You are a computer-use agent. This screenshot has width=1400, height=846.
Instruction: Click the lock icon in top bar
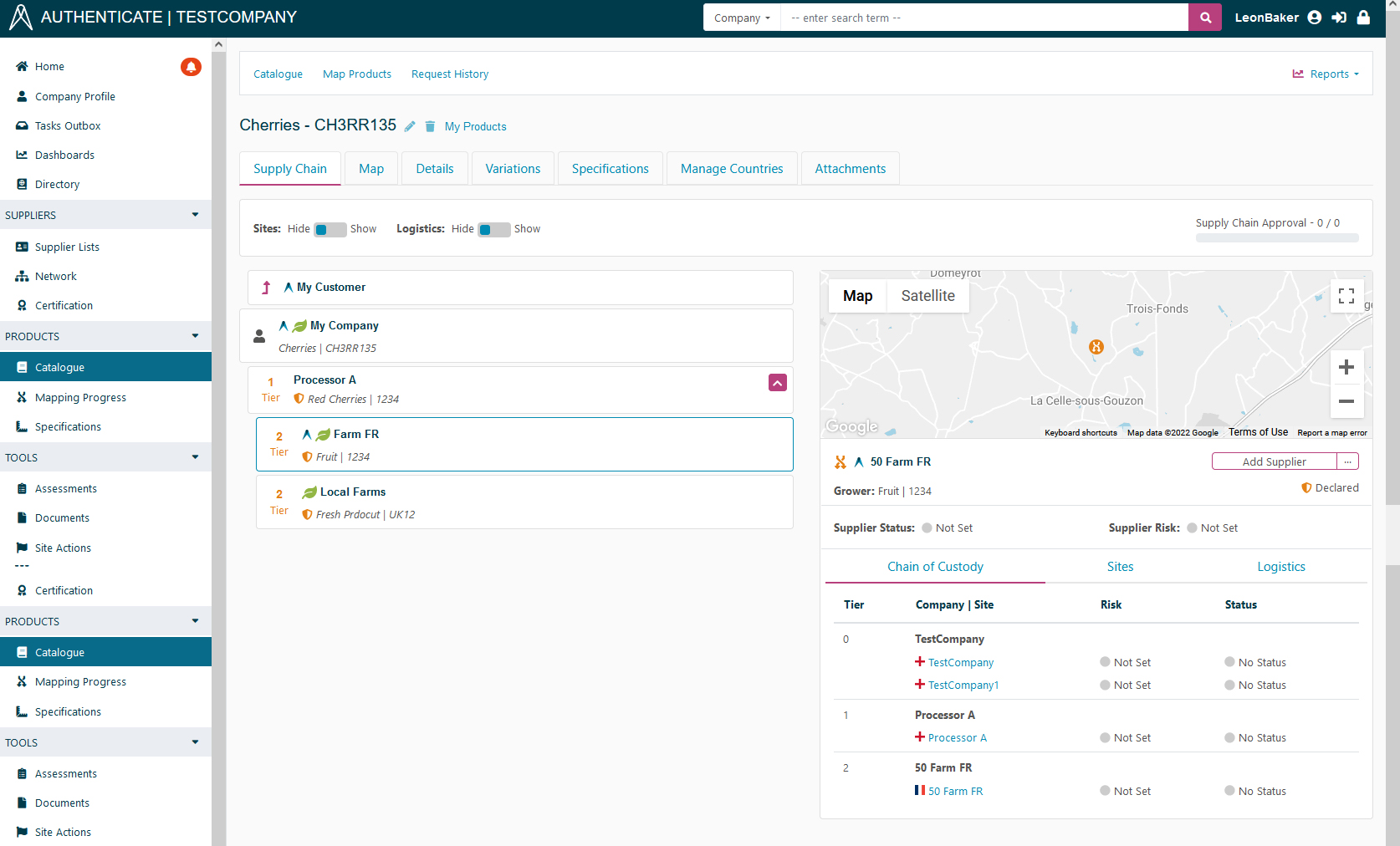[1364, 18]
